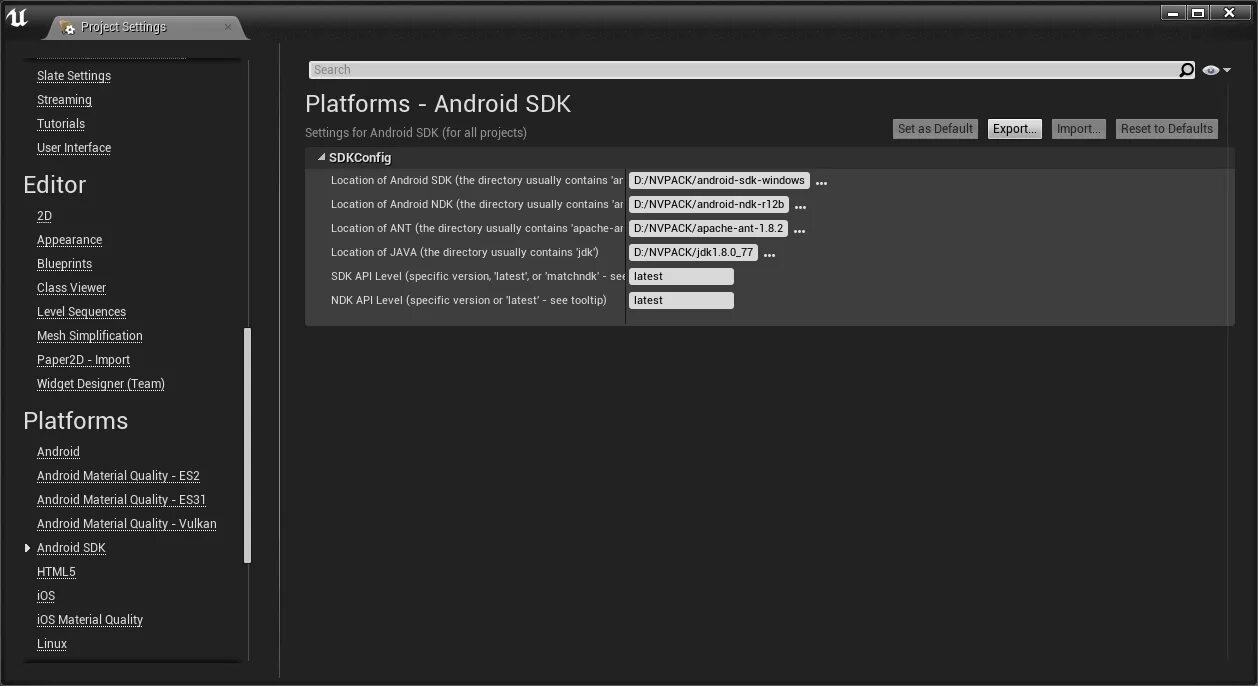
Task: Browse for JAVA directory ellipsis
Action: (x=769, y=254)
